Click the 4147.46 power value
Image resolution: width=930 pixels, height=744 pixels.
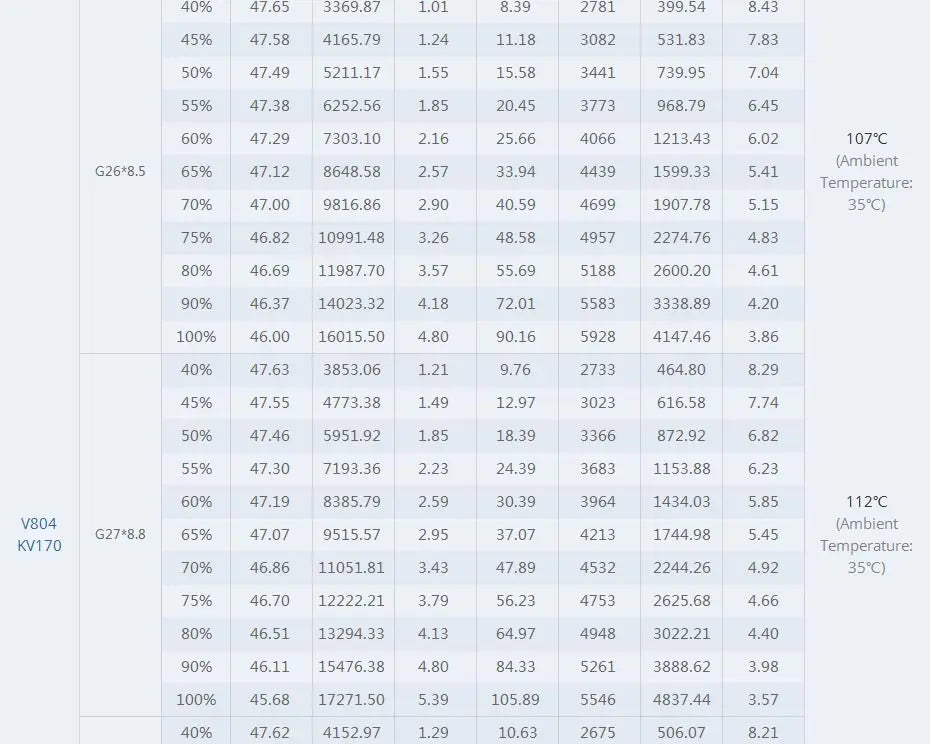(681, 337)
